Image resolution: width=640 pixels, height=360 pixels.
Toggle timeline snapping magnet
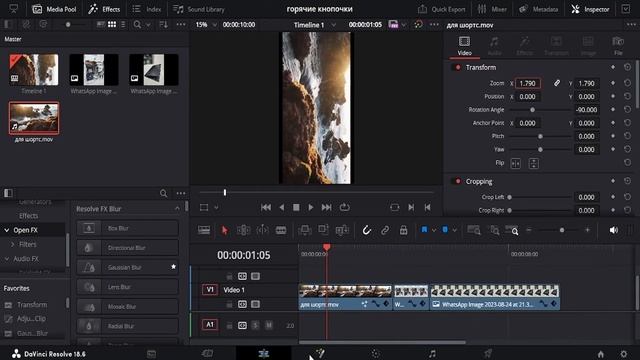tap(367, 230)
